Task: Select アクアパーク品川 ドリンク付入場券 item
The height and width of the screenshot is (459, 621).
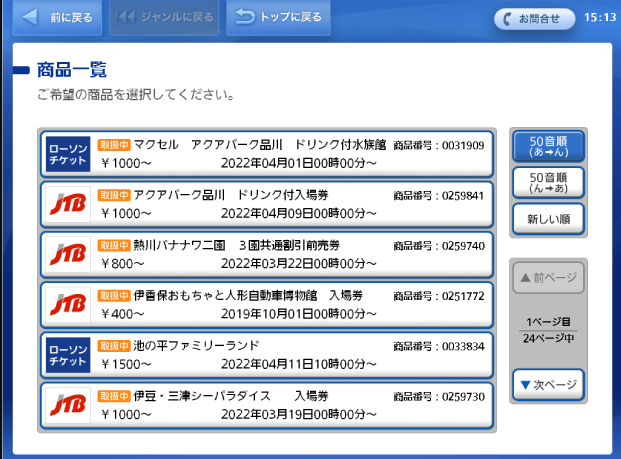Action: [267, 204]
